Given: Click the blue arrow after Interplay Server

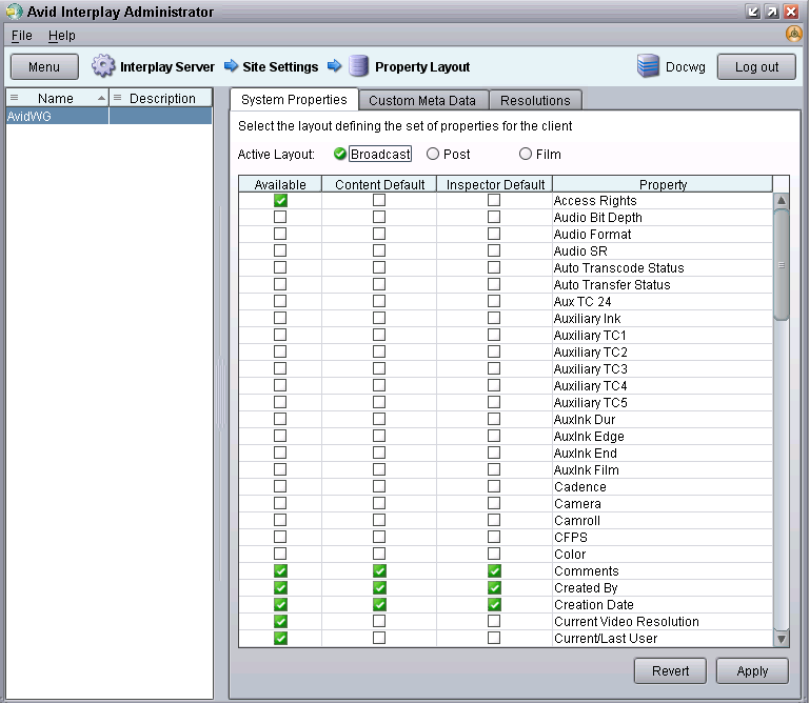Looking at the screenshot, I should click(231, 66).
